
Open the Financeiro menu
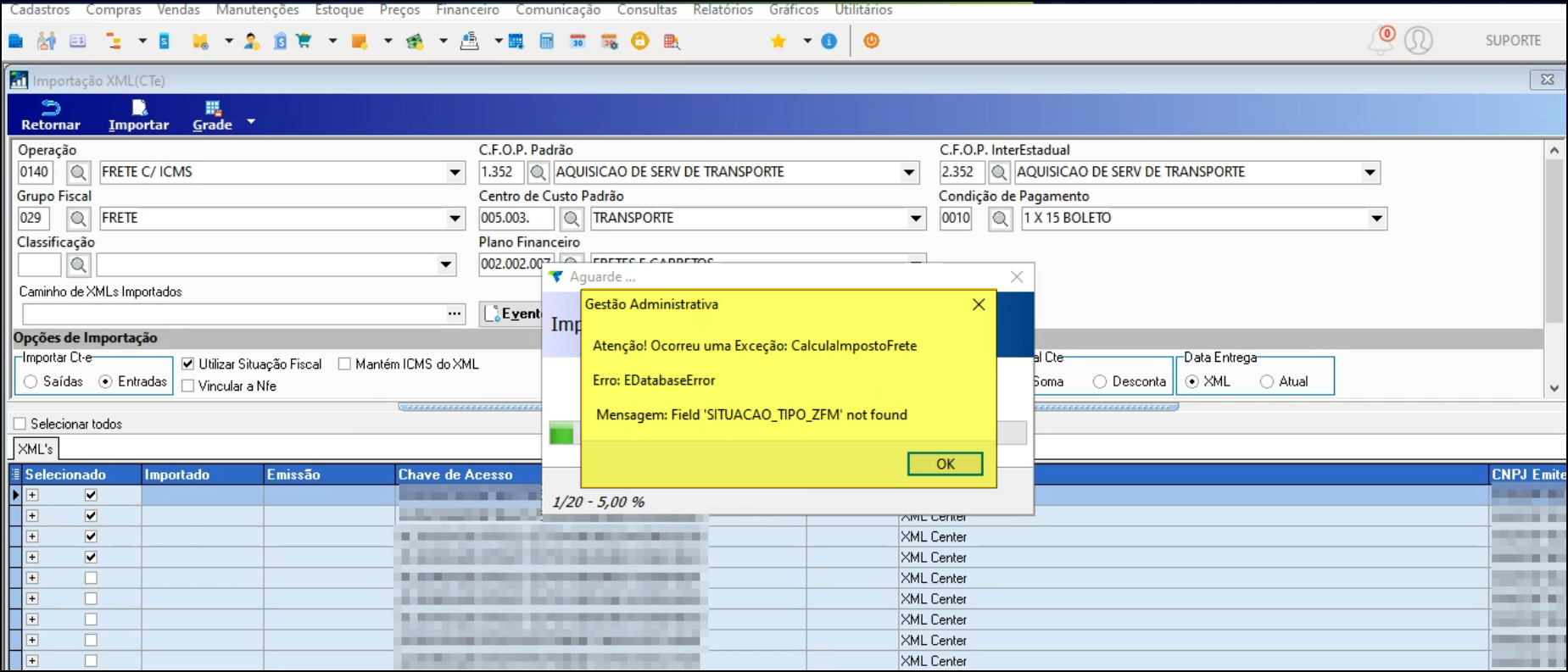[x=467, y=9]
